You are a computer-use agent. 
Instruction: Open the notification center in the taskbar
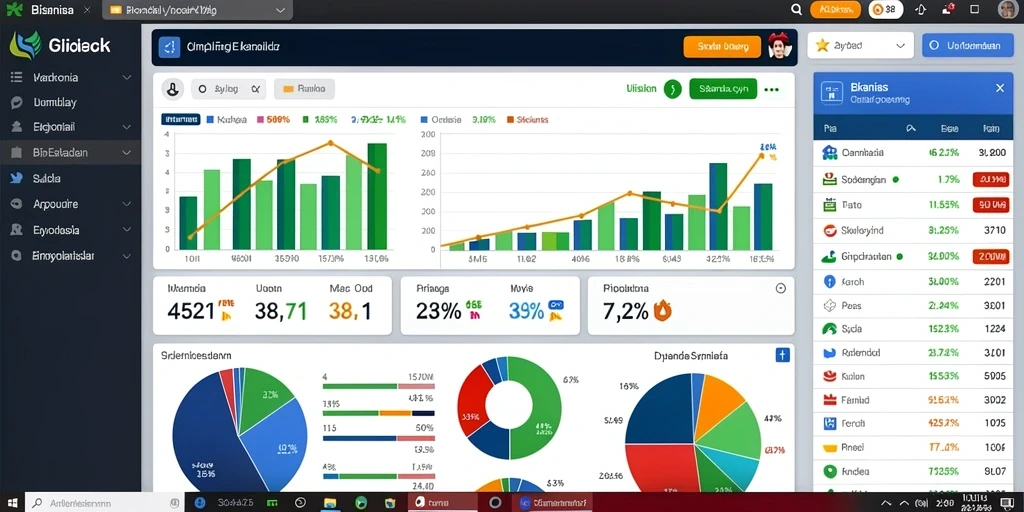tap(1005, 503)
